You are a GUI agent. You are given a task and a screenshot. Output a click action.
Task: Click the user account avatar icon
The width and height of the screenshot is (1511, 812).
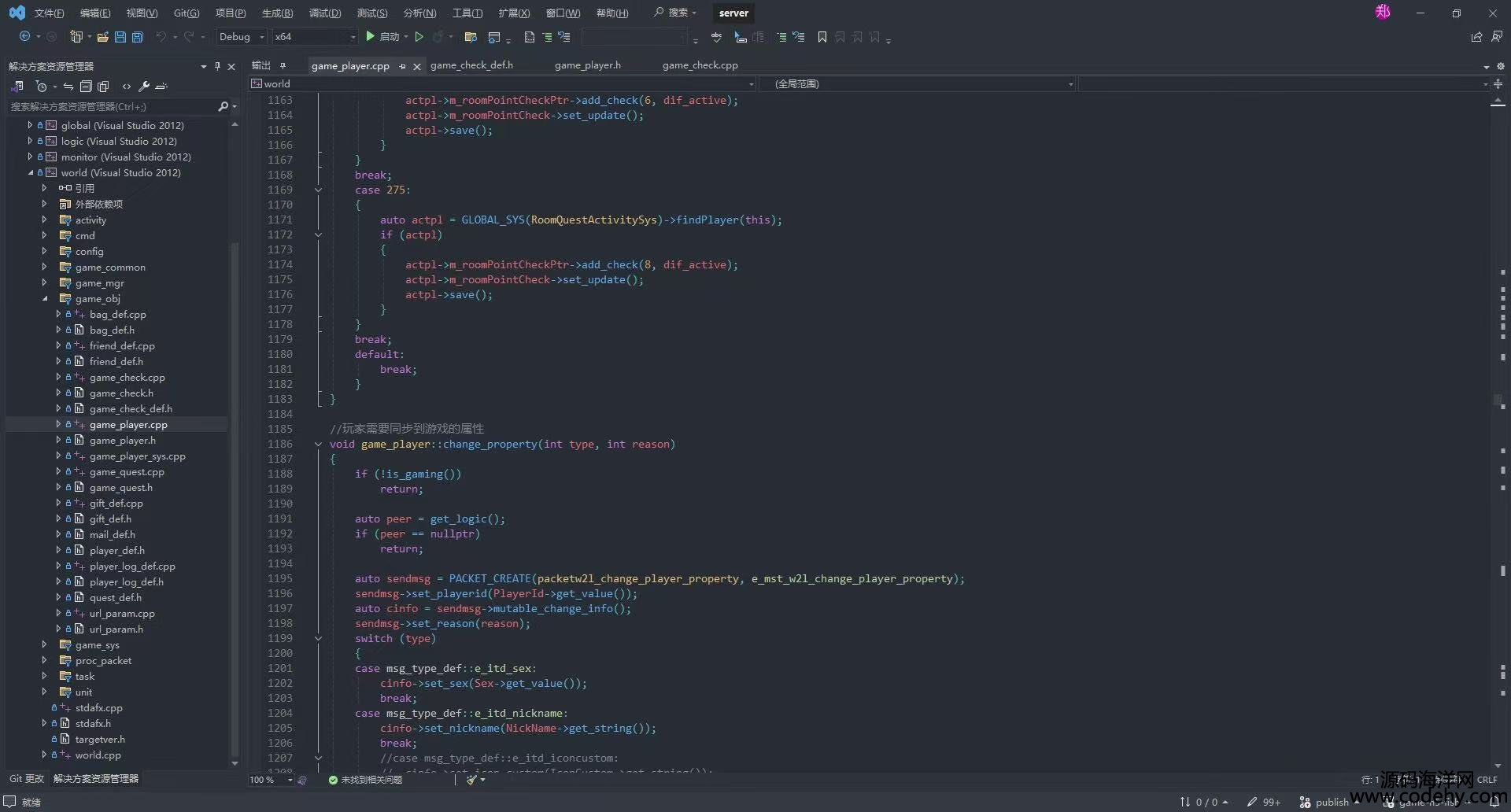point(1383,13)
